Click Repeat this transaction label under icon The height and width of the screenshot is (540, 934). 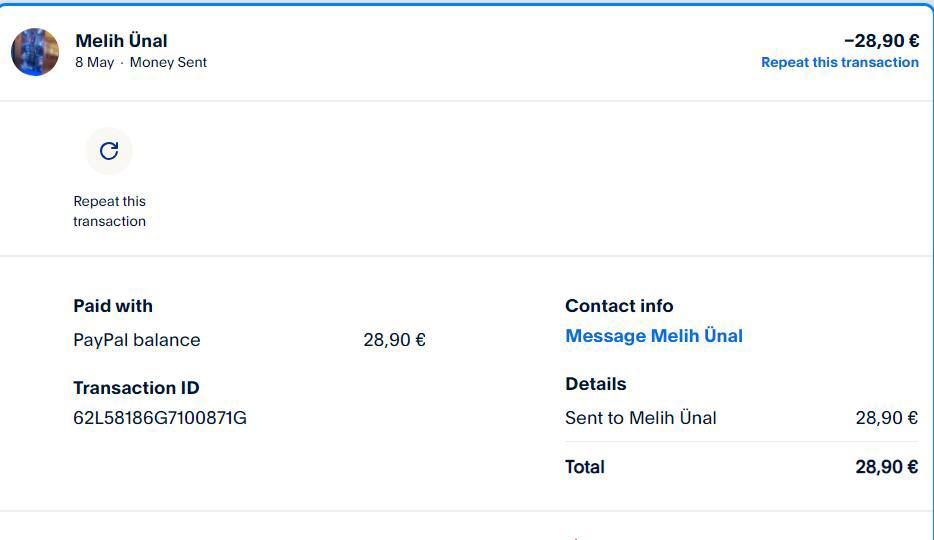pos(109,211)
